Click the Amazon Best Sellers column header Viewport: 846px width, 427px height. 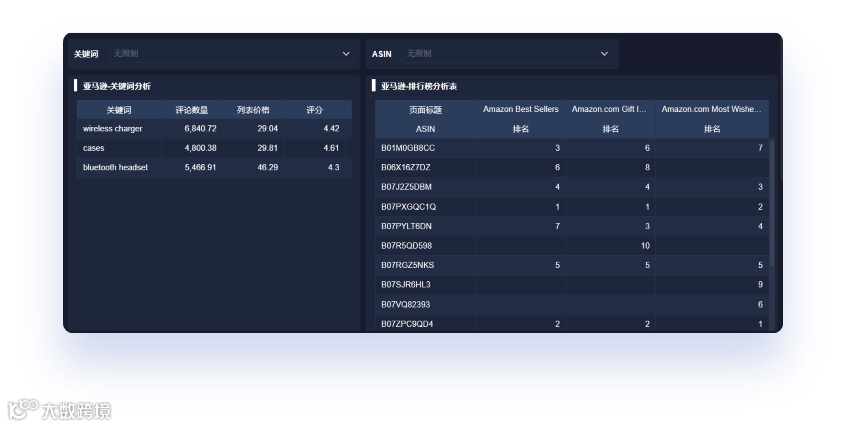click(521, 109)
